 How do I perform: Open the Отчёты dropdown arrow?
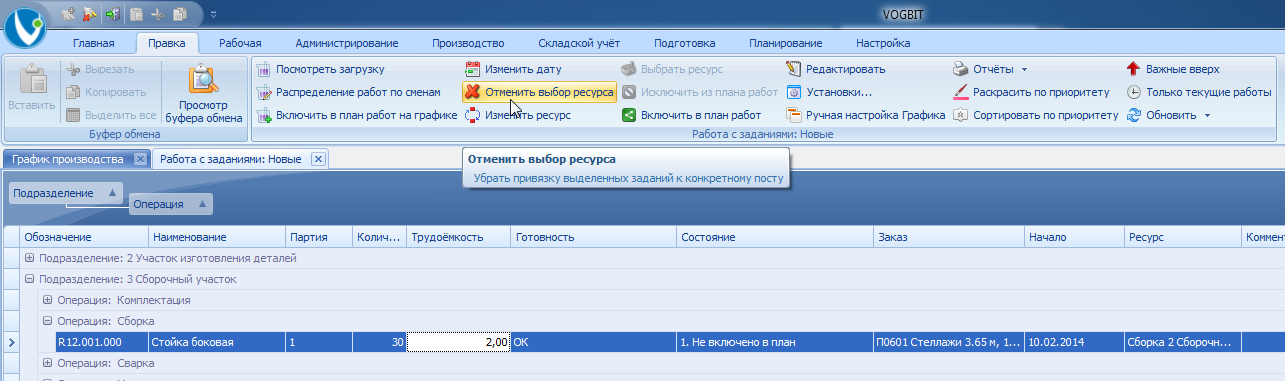(1025, 70)
